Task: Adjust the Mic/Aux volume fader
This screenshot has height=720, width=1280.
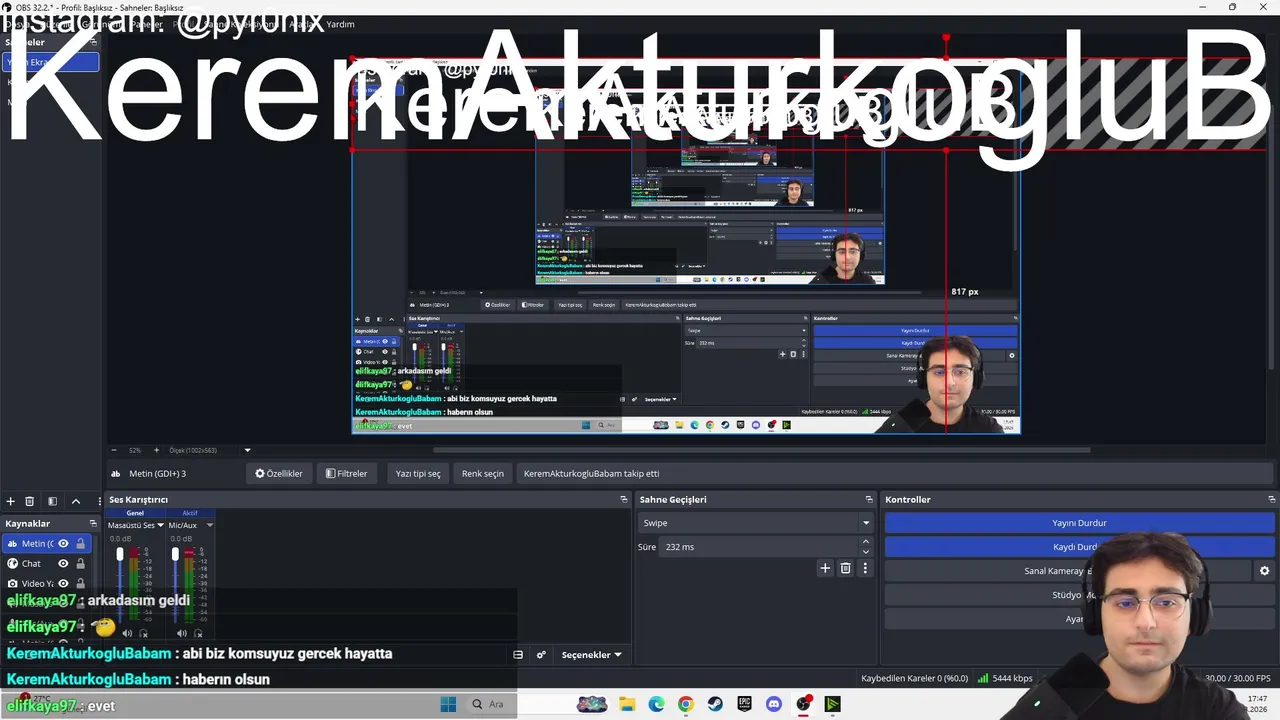Action: coord(175,553)
